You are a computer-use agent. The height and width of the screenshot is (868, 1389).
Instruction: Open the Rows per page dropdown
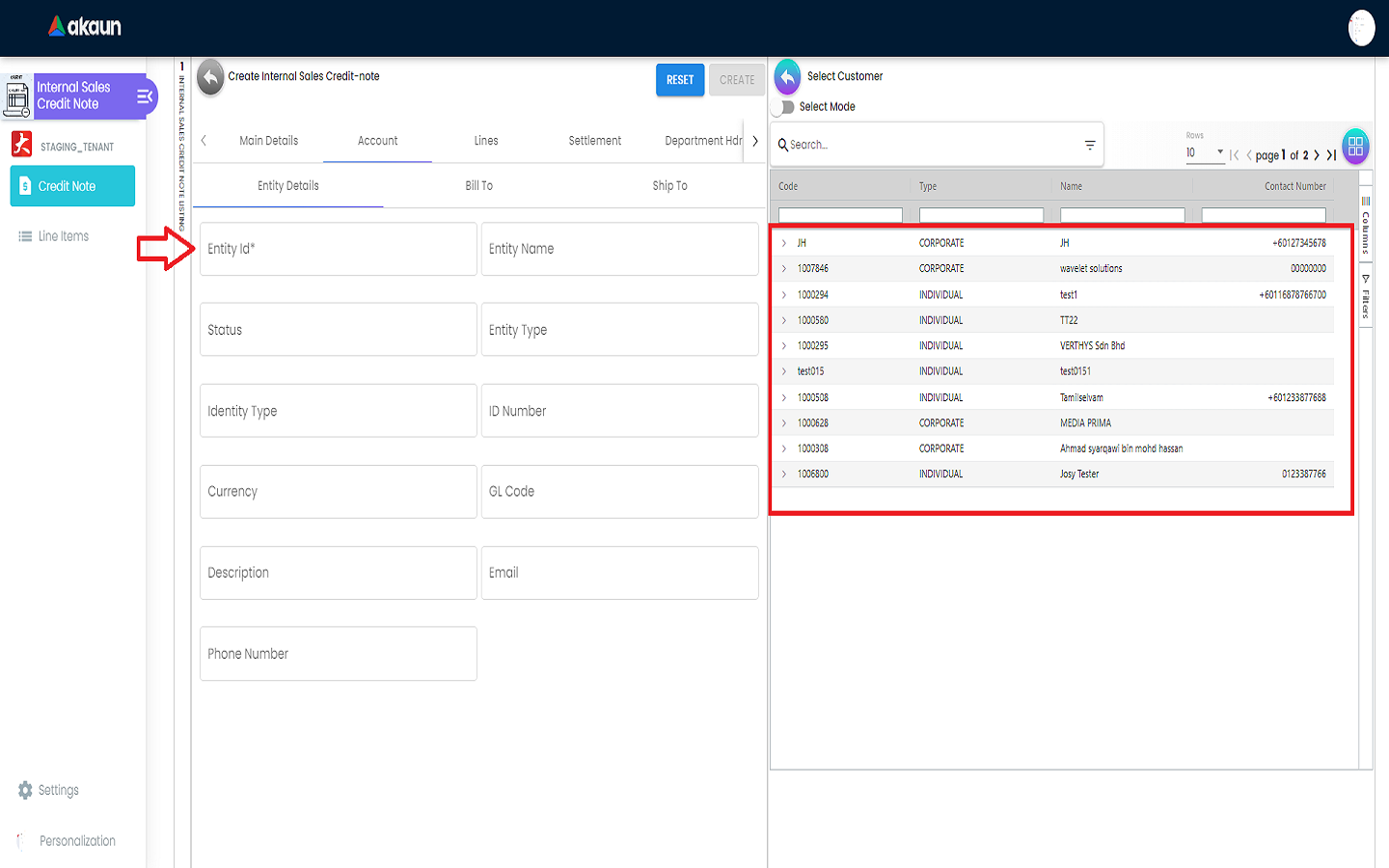[1206, 152]
